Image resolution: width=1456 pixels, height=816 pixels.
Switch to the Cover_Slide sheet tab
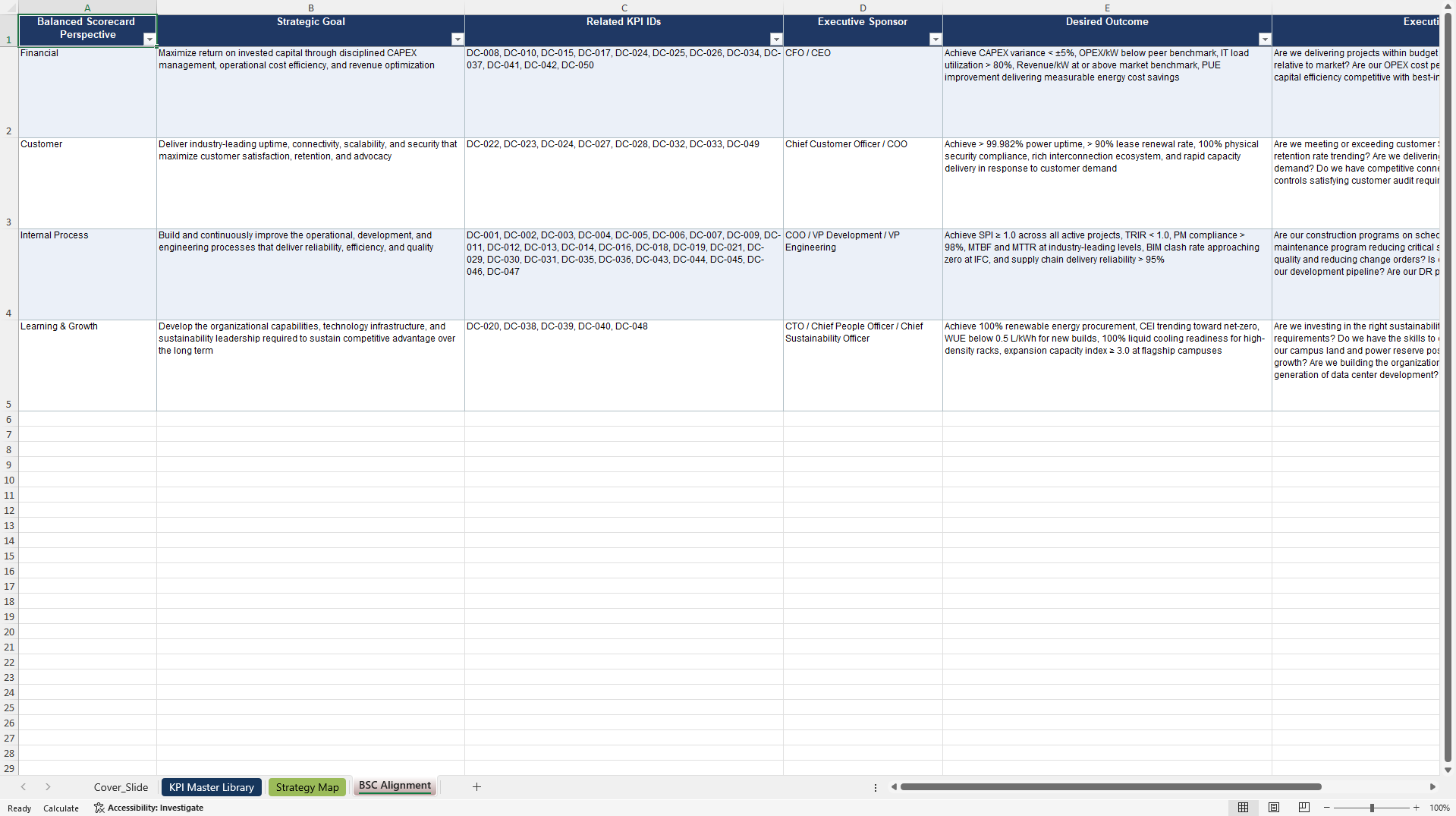121,787
